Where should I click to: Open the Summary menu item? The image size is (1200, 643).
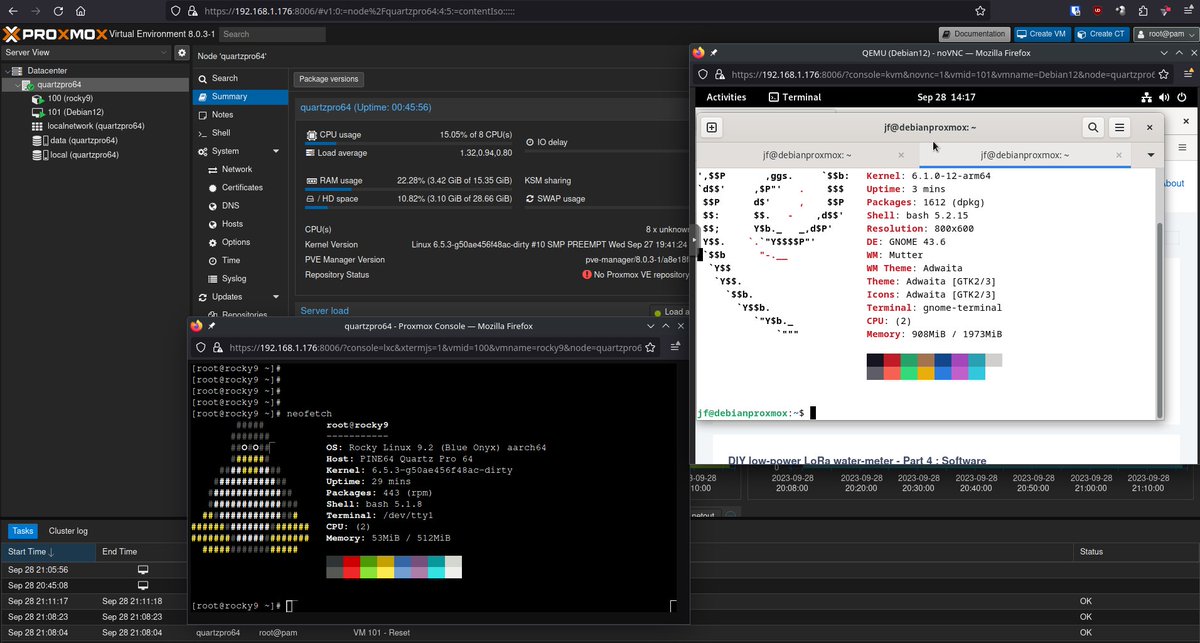coord(238,97)
